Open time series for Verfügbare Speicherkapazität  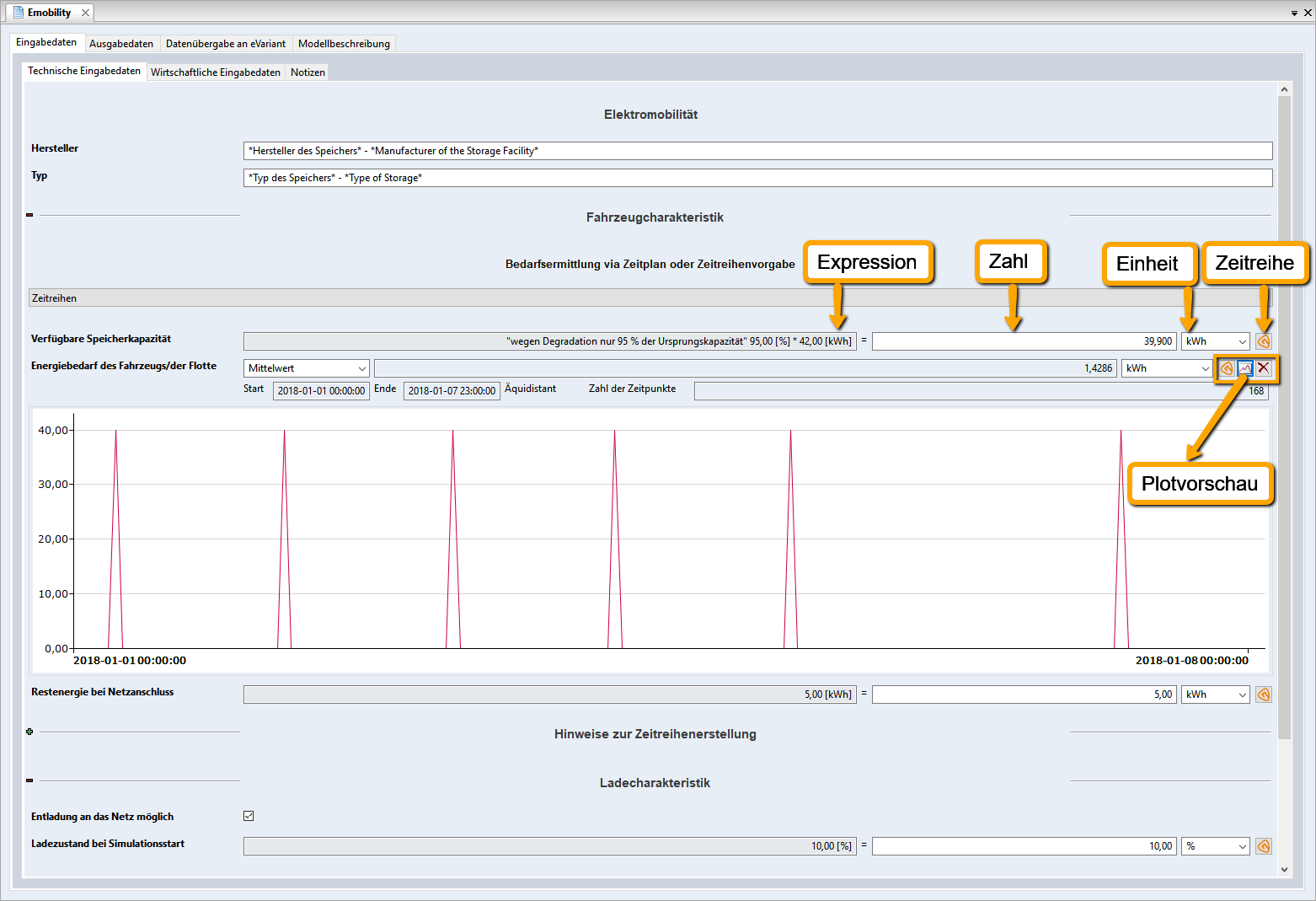[x=1263, y=341]
